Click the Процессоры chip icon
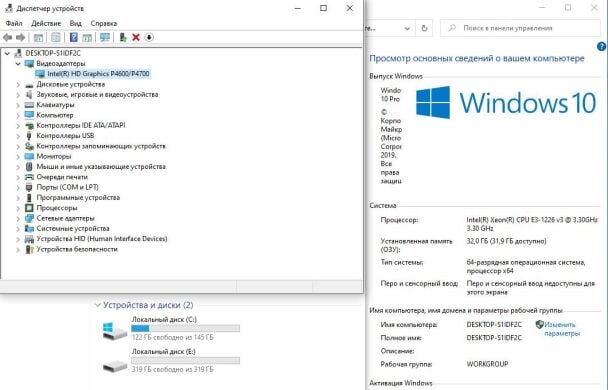608x390 pixels. (x=29, y=208)
